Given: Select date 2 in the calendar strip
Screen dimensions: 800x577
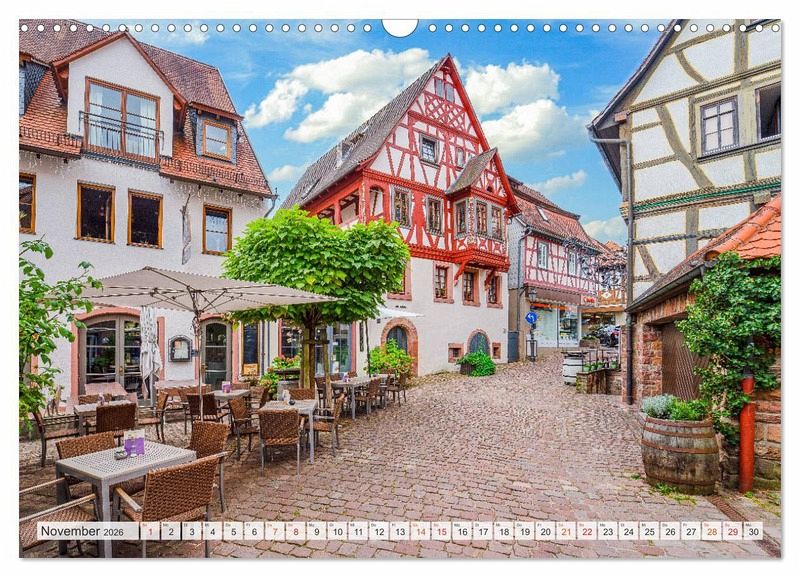Looking at the screenshot, I should point(171,531).
